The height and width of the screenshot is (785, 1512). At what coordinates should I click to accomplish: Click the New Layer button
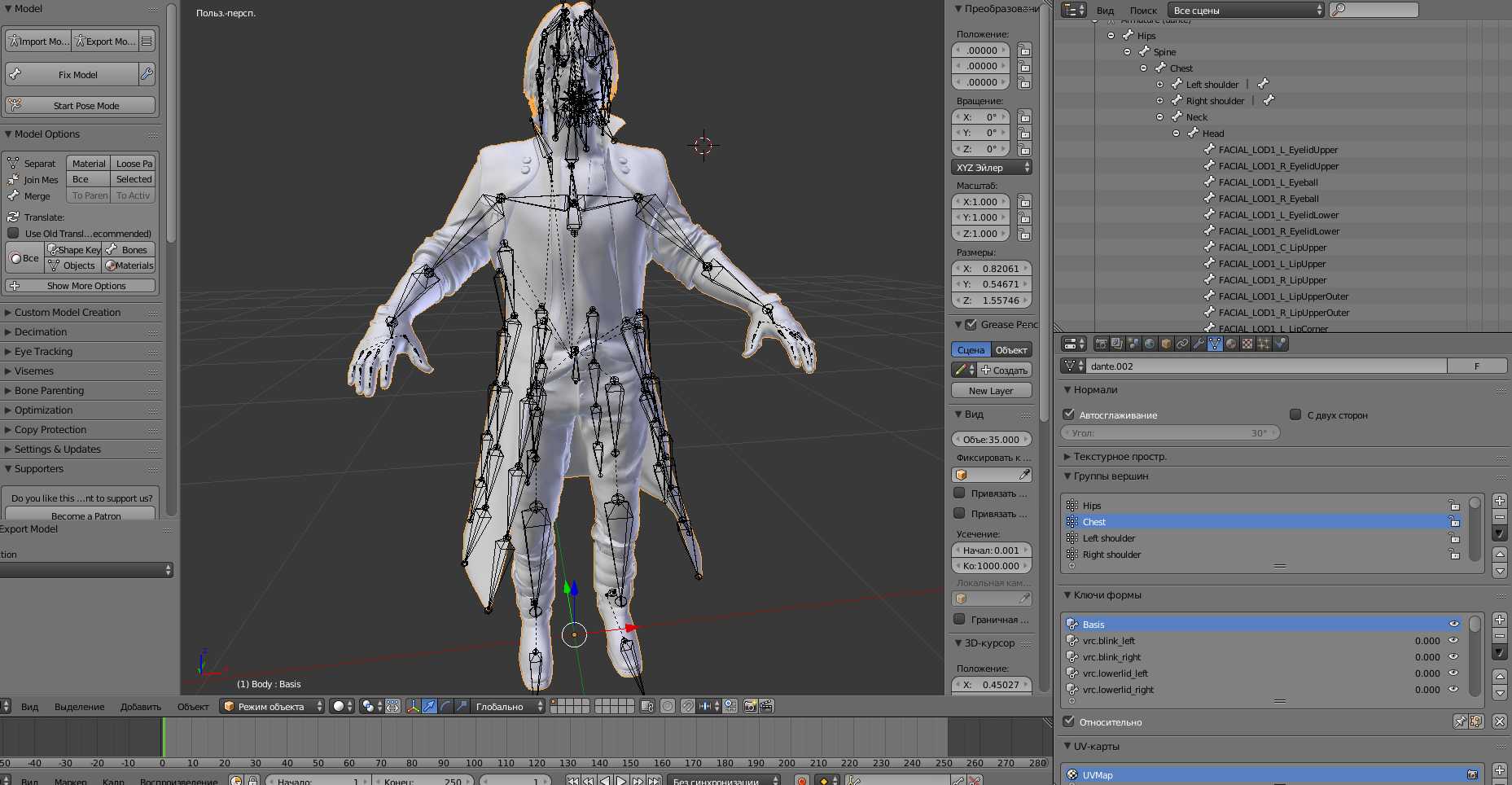(991, 391)
